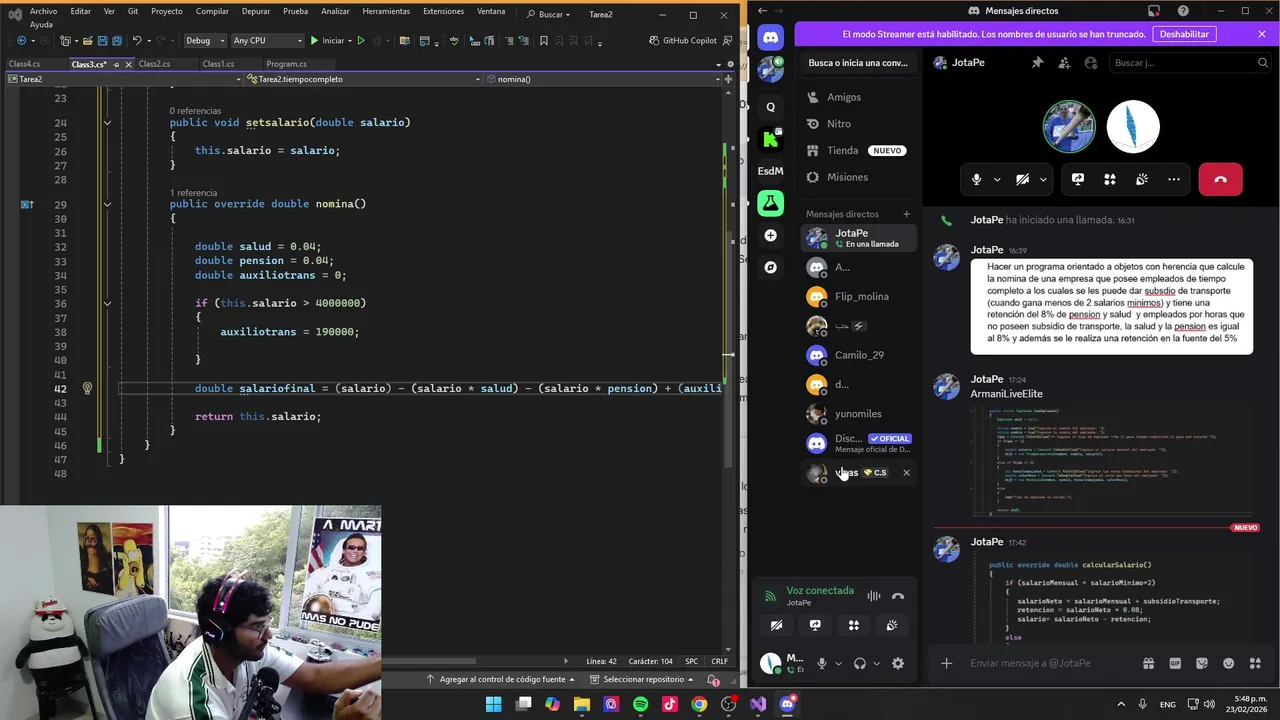This screenshot has height=720, width=1280.
Task: Open Misiones in the Discord sidebar
Action: click(x=860, y=177)
